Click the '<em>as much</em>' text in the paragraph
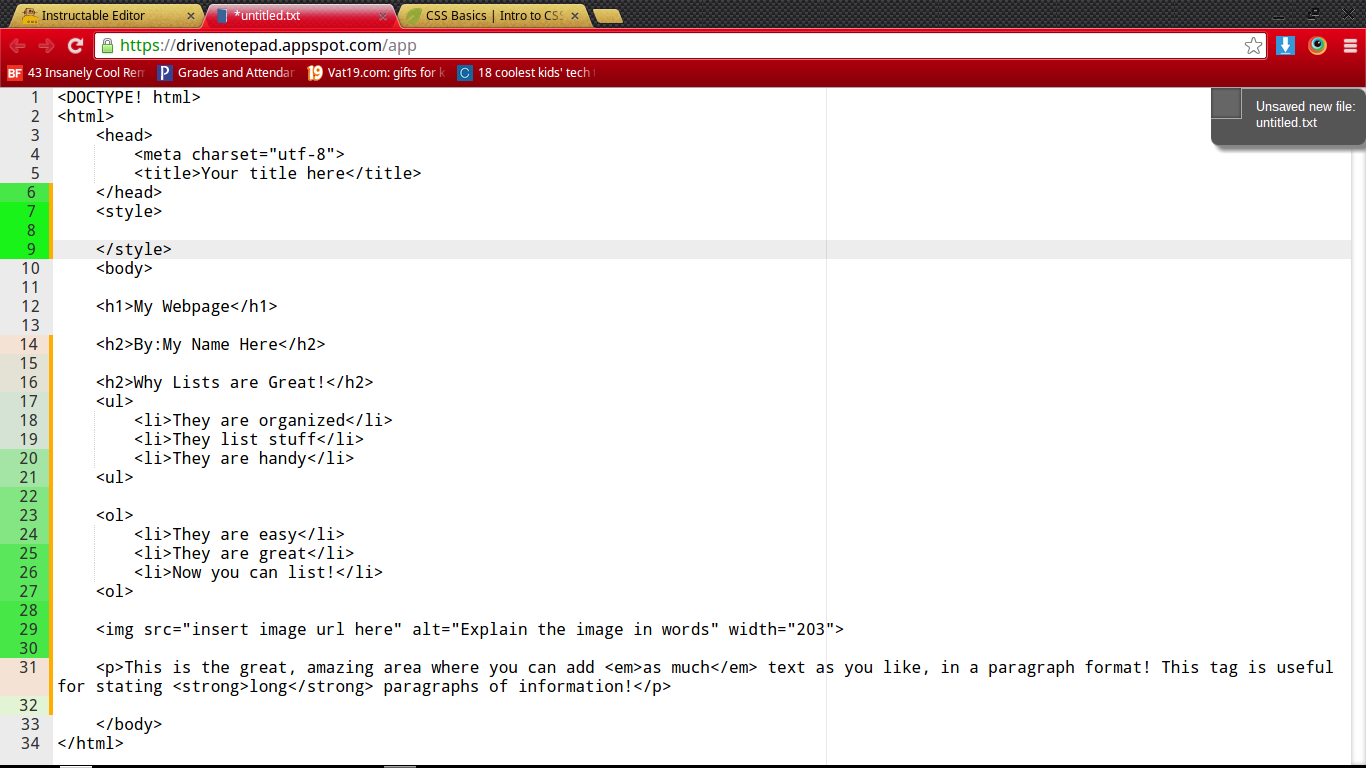 pos(681,667)
